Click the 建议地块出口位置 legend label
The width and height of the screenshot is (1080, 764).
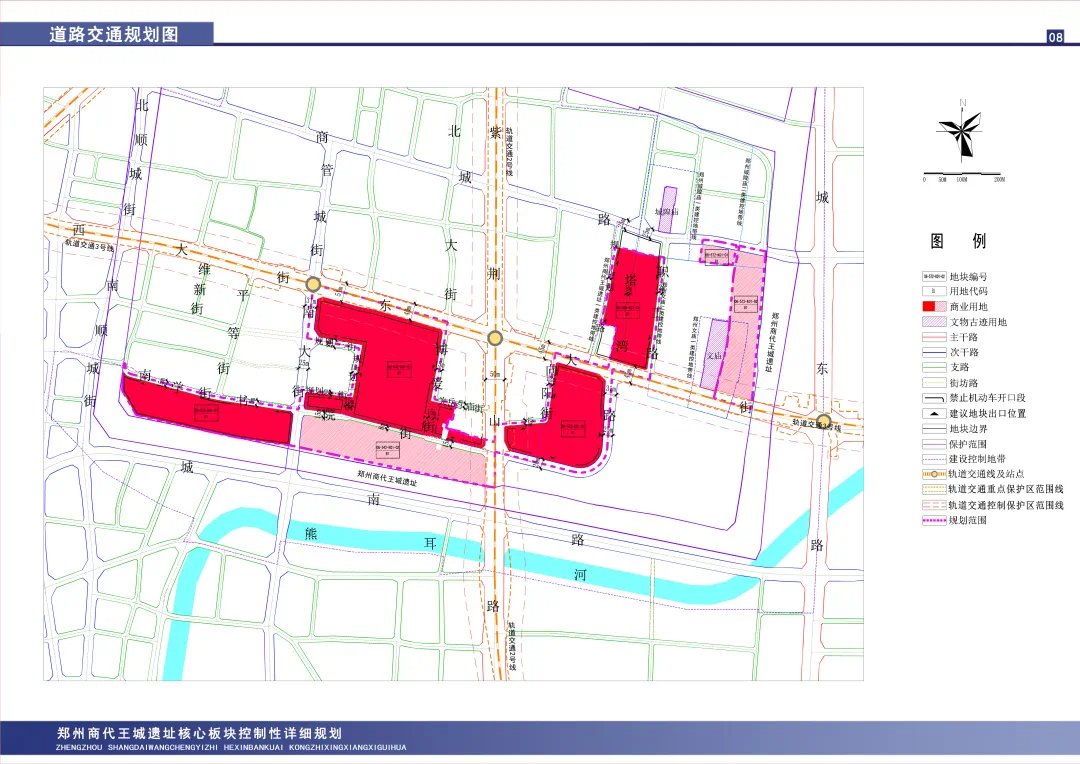click(x=988, y=413)
